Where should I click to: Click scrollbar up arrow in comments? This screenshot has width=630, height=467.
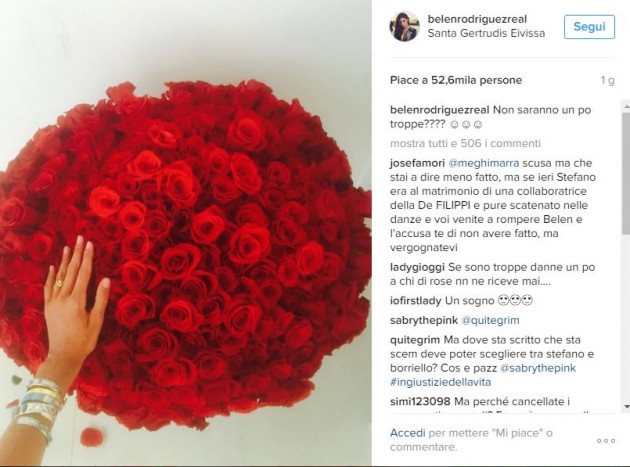pos(626,107)
